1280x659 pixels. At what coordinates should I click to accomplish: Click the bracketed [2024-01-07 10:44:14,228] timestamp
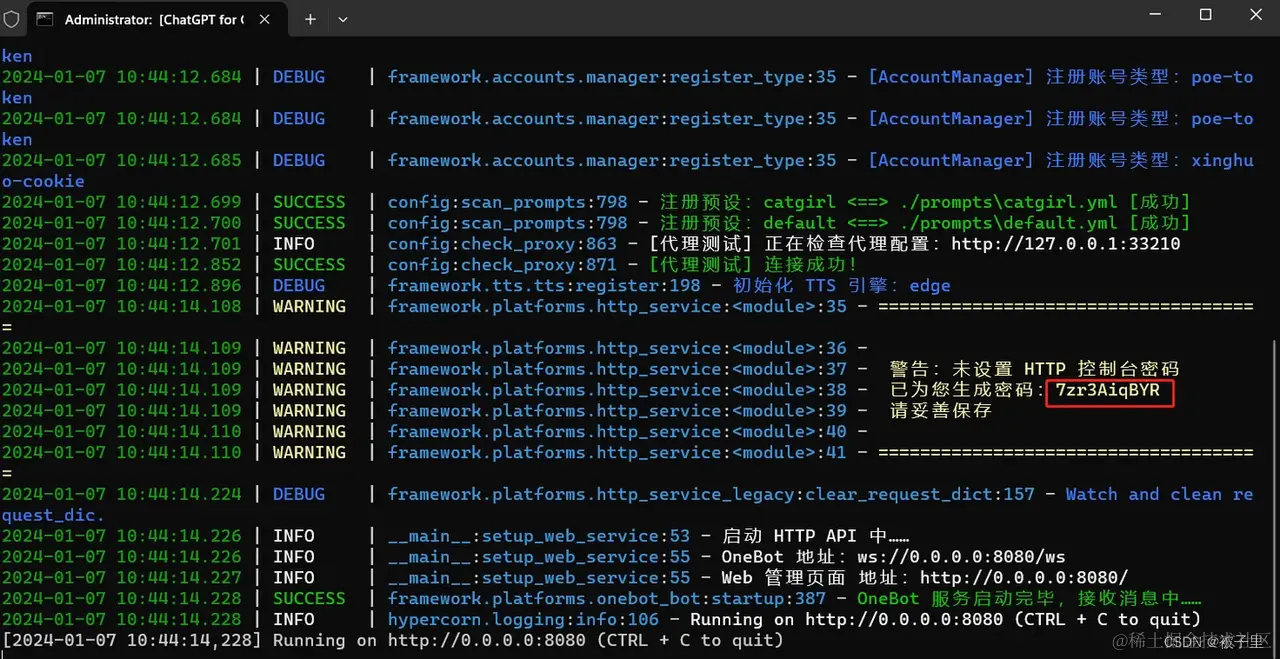133,641
